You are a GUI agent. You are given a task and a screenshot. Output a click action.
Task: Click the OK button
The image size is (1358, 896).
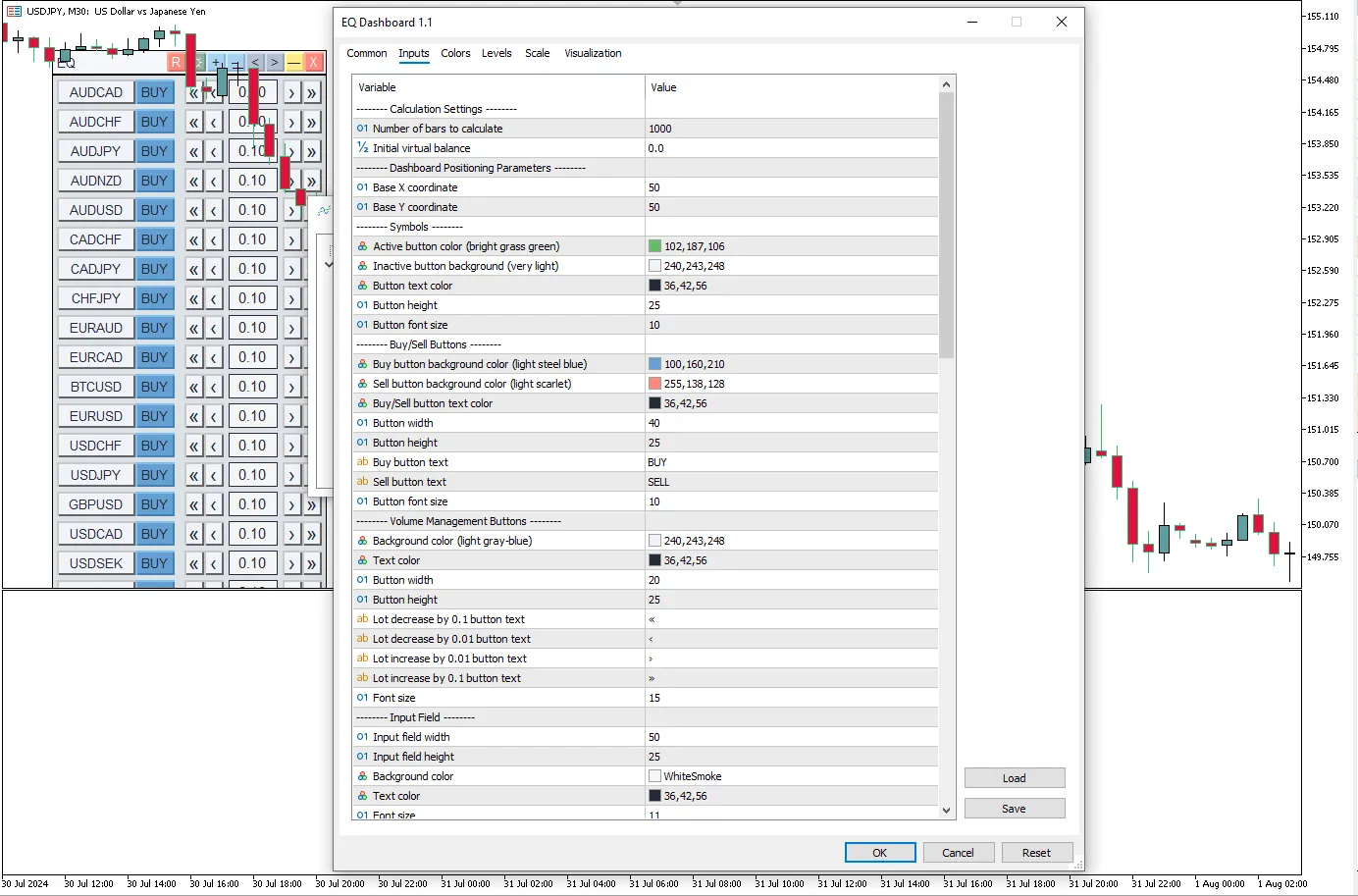pos(880,853)
